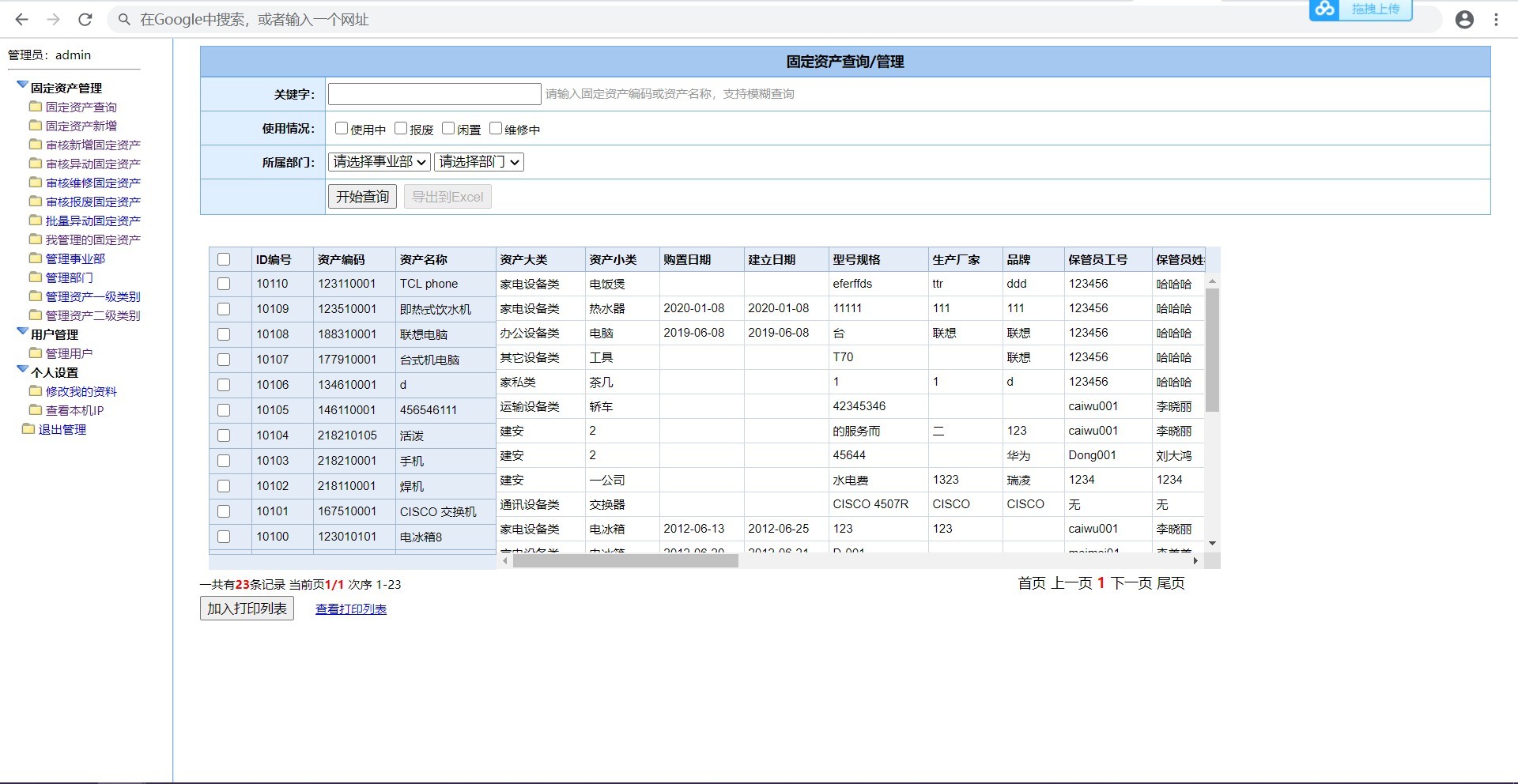1518x784 pixels.
Task: Open 固定资产查询 in sidebar
Action: click(x=81, y=107)
